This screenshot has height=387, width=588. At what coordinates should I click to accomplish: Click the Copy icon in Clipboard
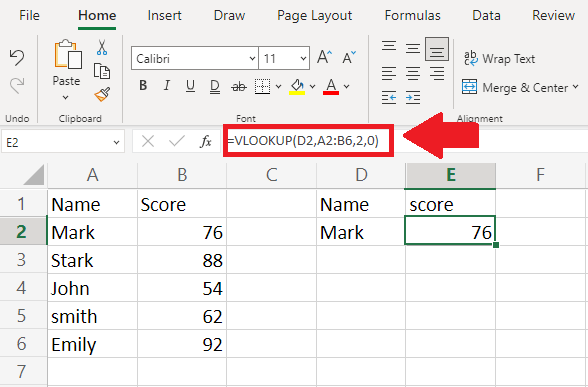tap(102, 71)
